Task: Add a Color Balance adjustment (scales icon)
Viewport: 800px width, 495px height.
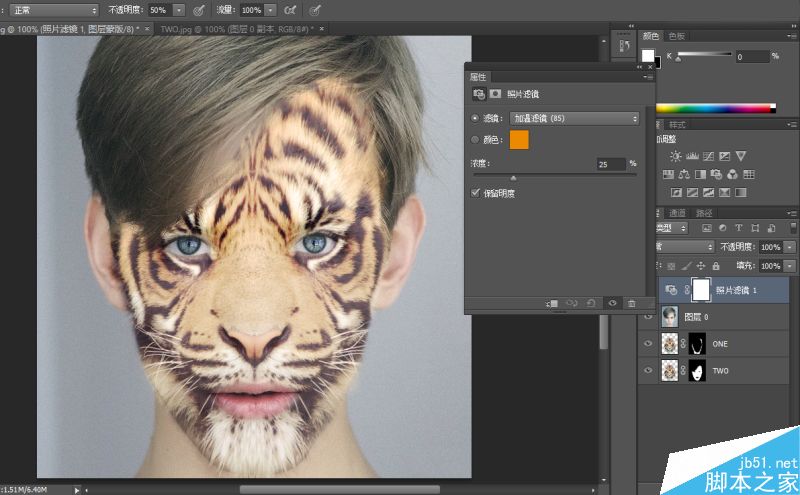Action: pyautogui.click(x=684, y=175)
